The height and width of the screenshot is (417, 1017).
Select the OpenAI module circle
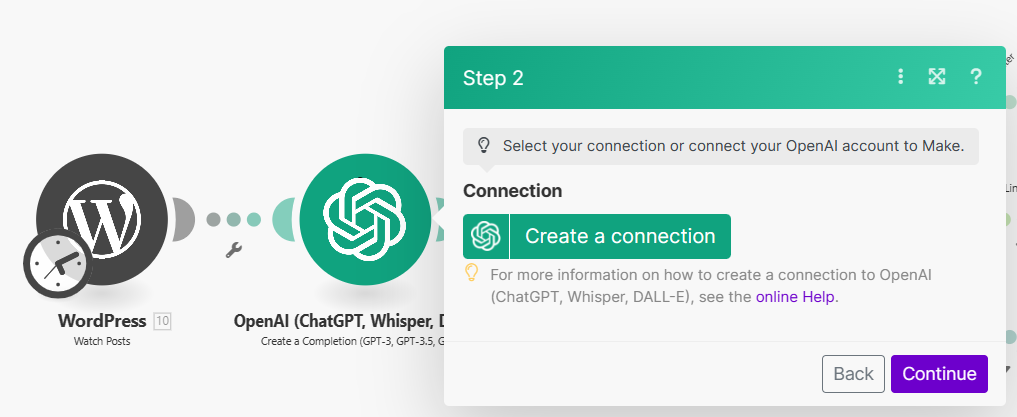coord(365,220)
